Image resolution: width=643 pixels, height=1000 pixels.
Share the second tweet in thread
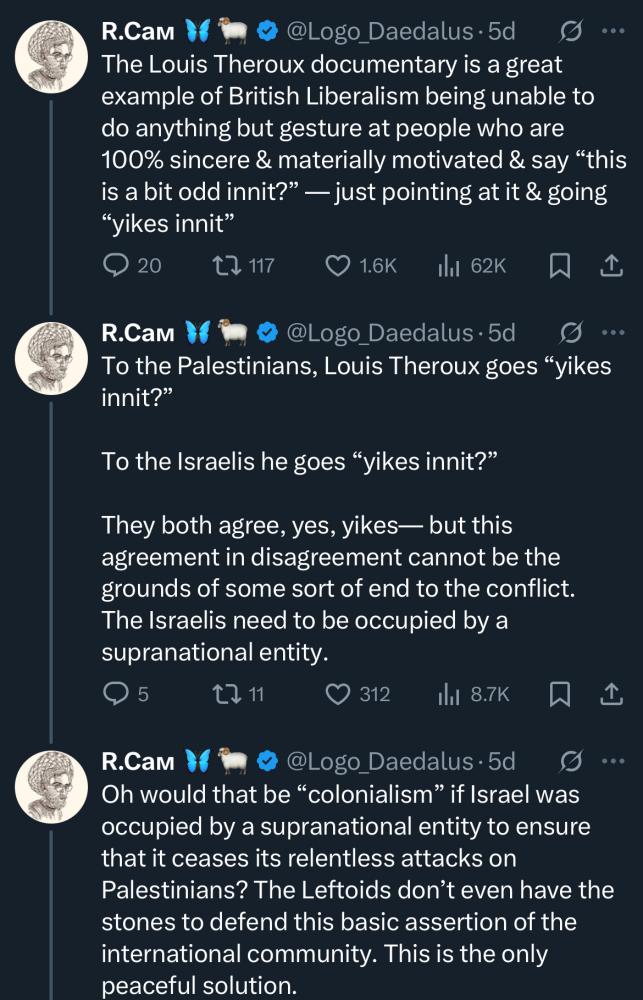[610, 693]
